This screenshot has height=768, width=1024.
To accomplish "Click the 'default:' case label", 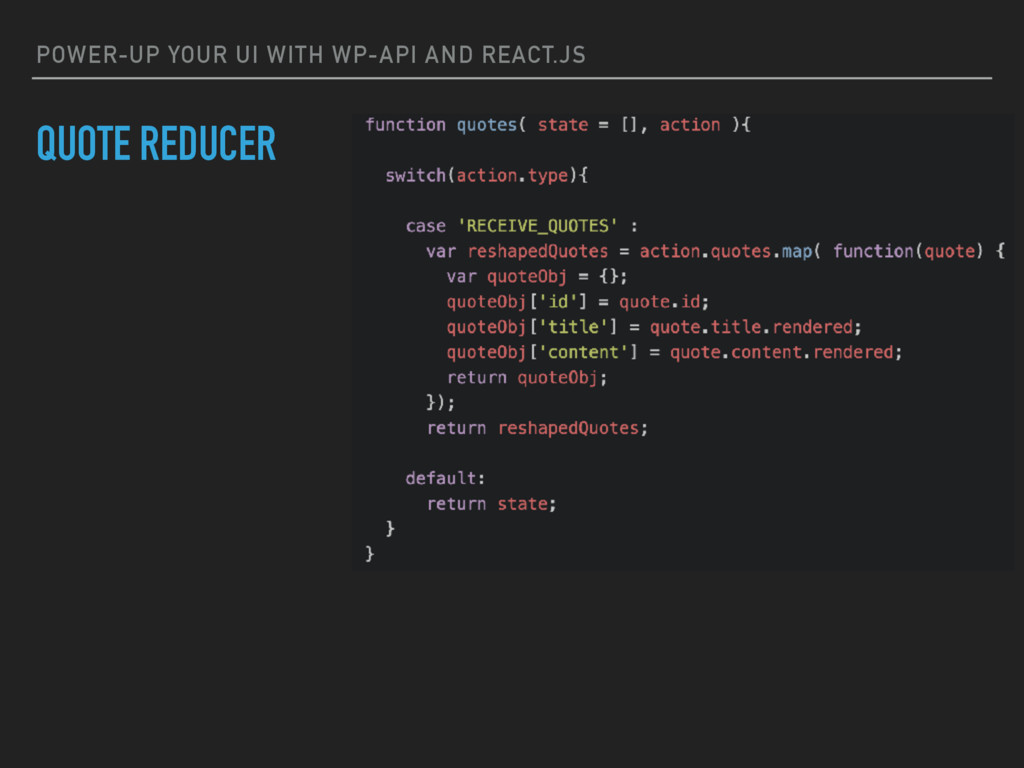I will (x=445, y=479).
